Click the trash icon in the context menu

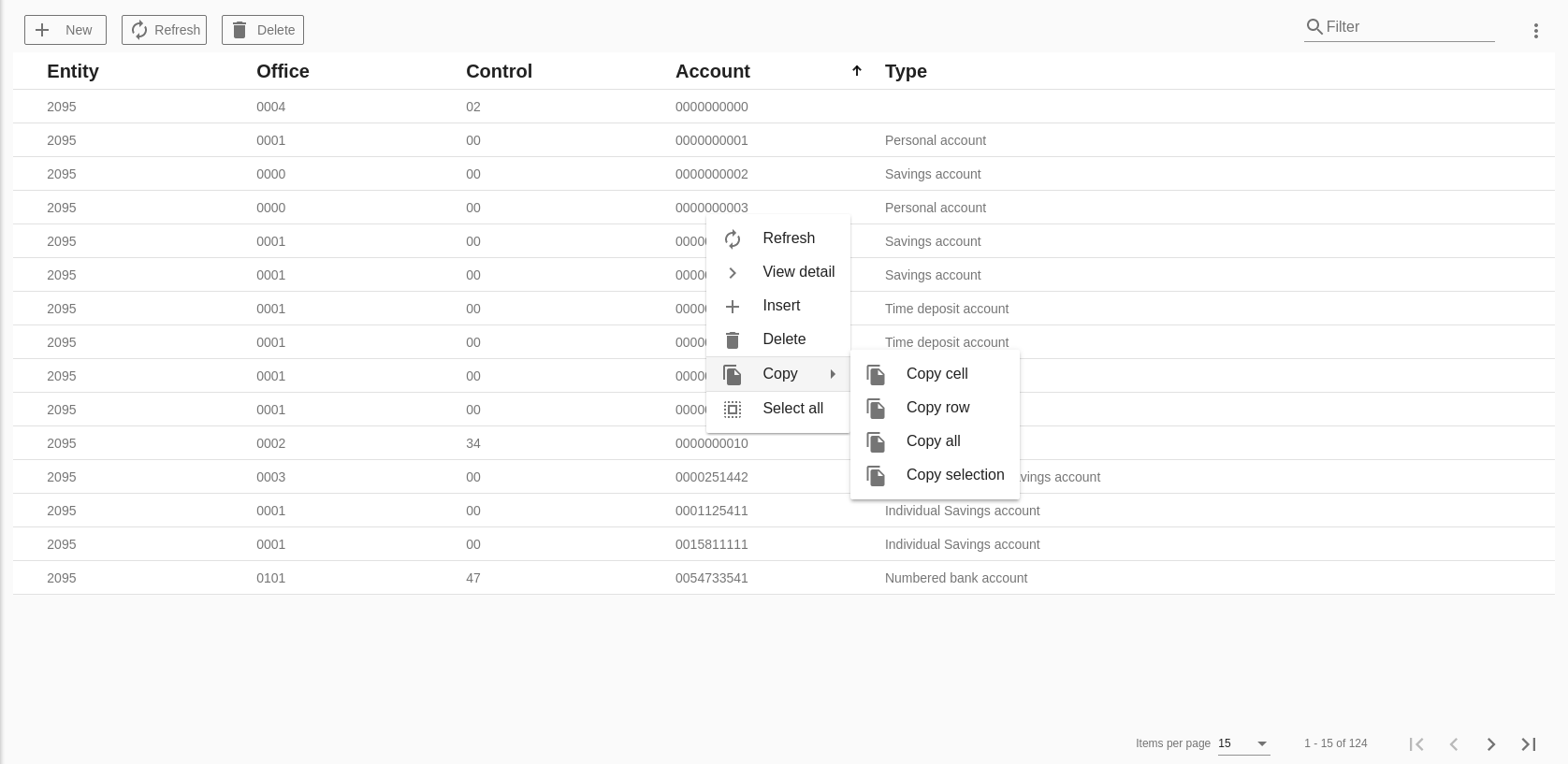[733, 340]
